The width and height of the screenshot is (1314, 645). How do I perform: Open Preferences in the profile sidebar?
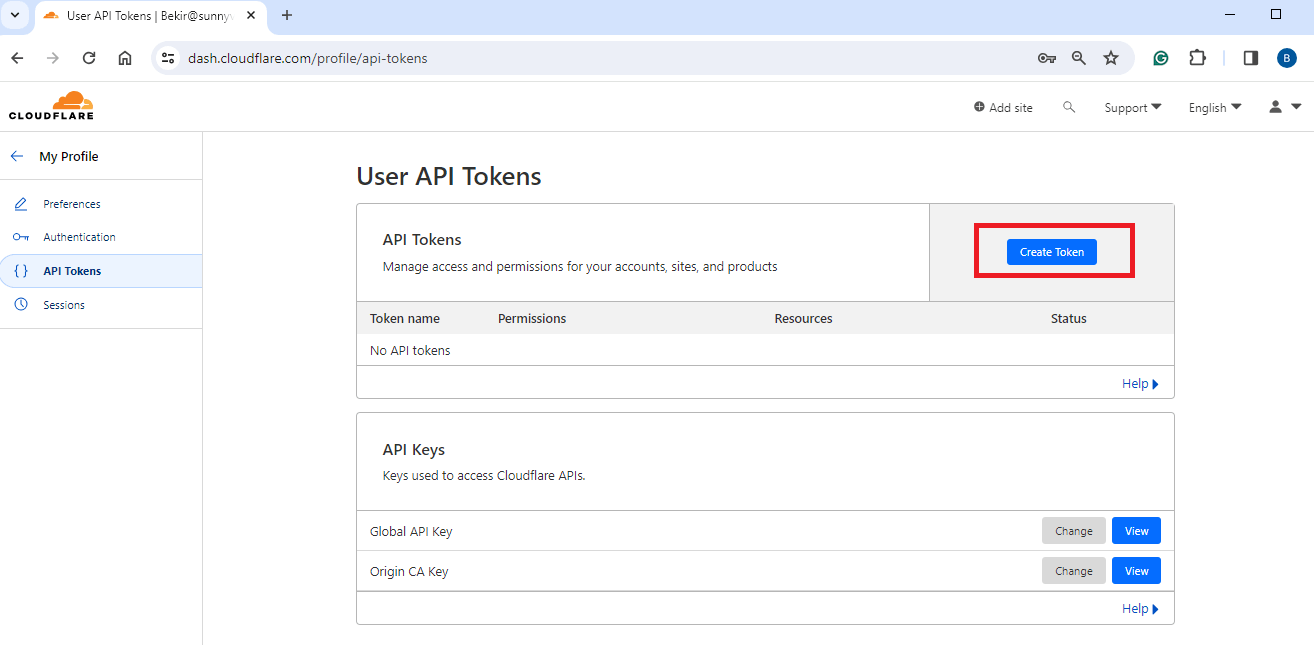tap(72, 204)
